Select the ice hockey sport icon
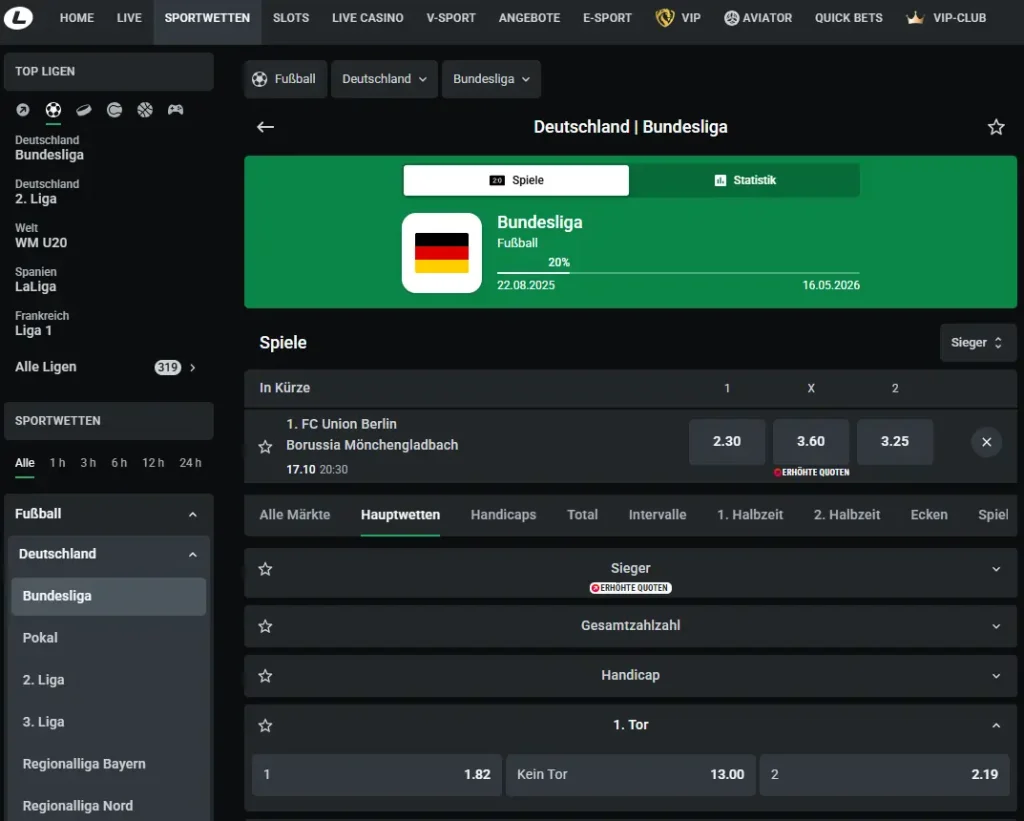 pyautogui.click(x=82, y=110)
